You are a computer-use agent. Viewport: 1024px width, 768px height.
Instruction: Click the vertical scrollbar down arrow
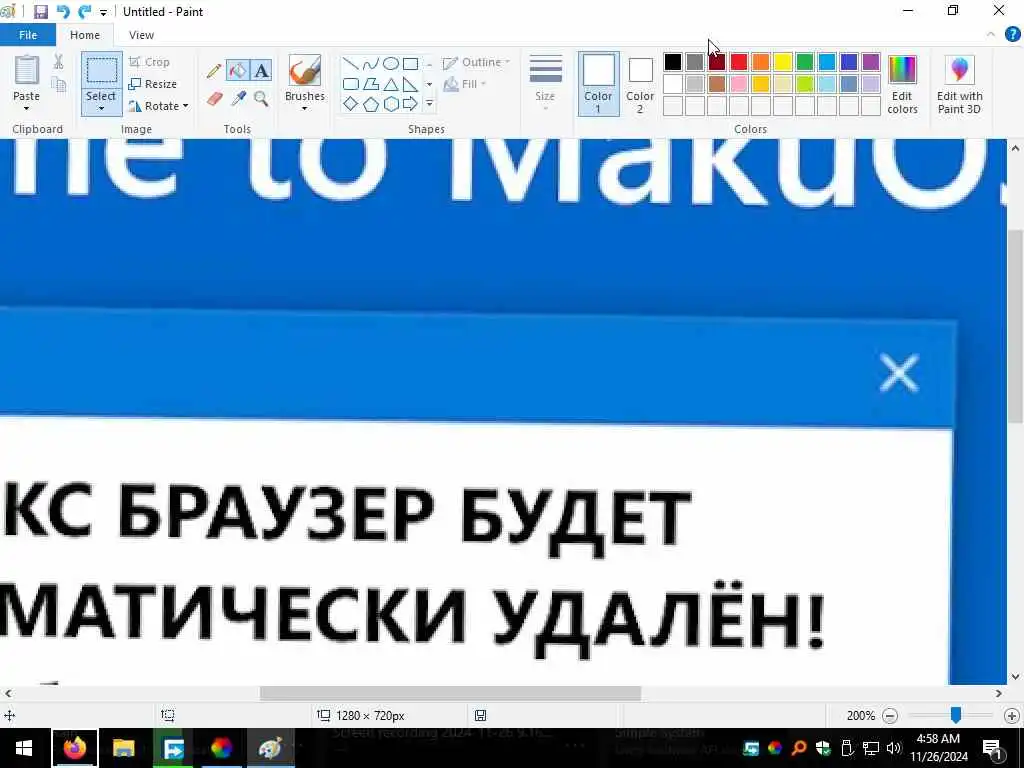(1015, 677)
